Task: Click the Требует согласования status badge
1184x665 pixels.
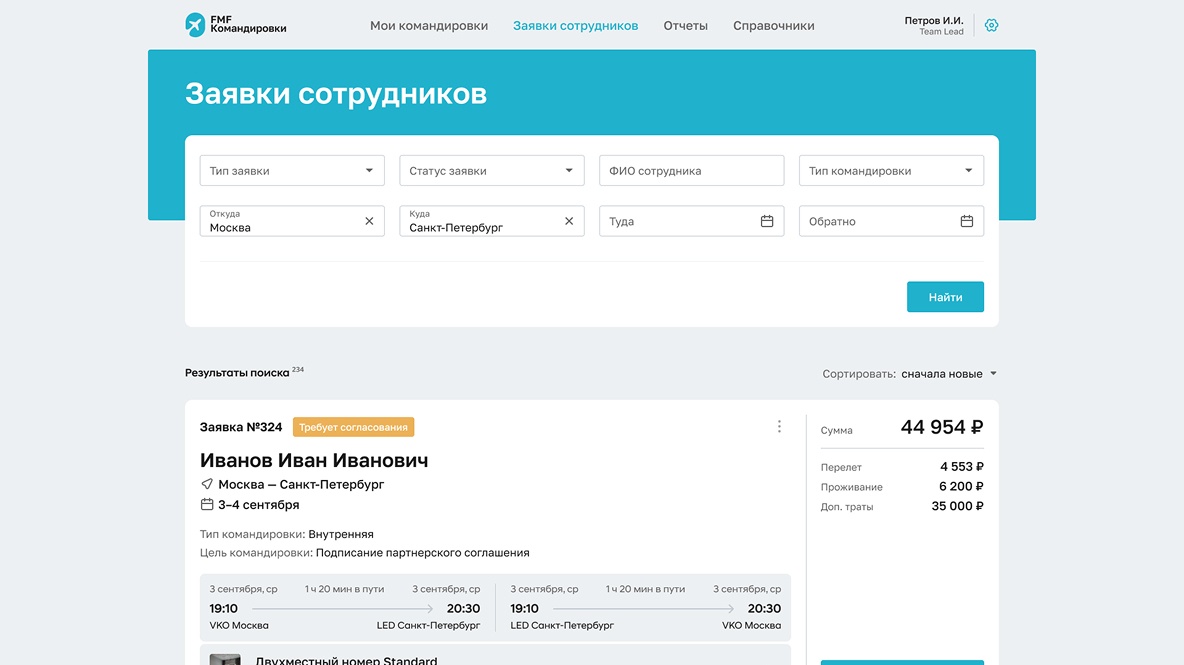Action: (x=352, y=426)
